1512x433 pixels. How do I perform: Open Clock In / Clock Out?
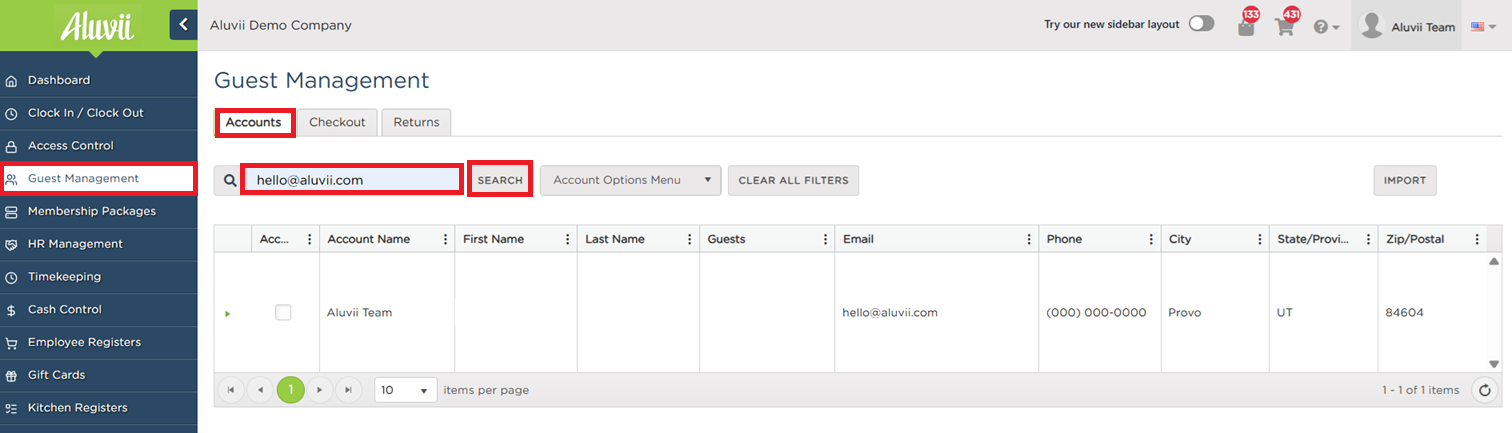coord(98,113)
